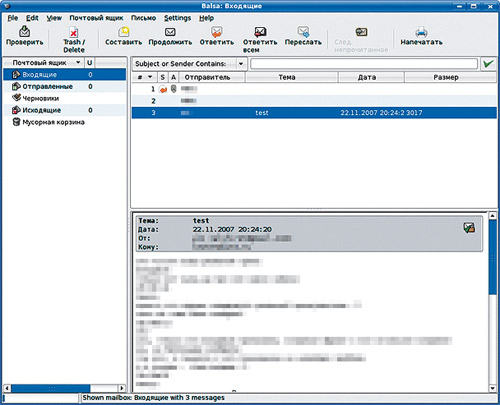Click the Ответить всем (reply all) icon
The width and height of the screenshot is (500, 405).
tap(260, 32)
